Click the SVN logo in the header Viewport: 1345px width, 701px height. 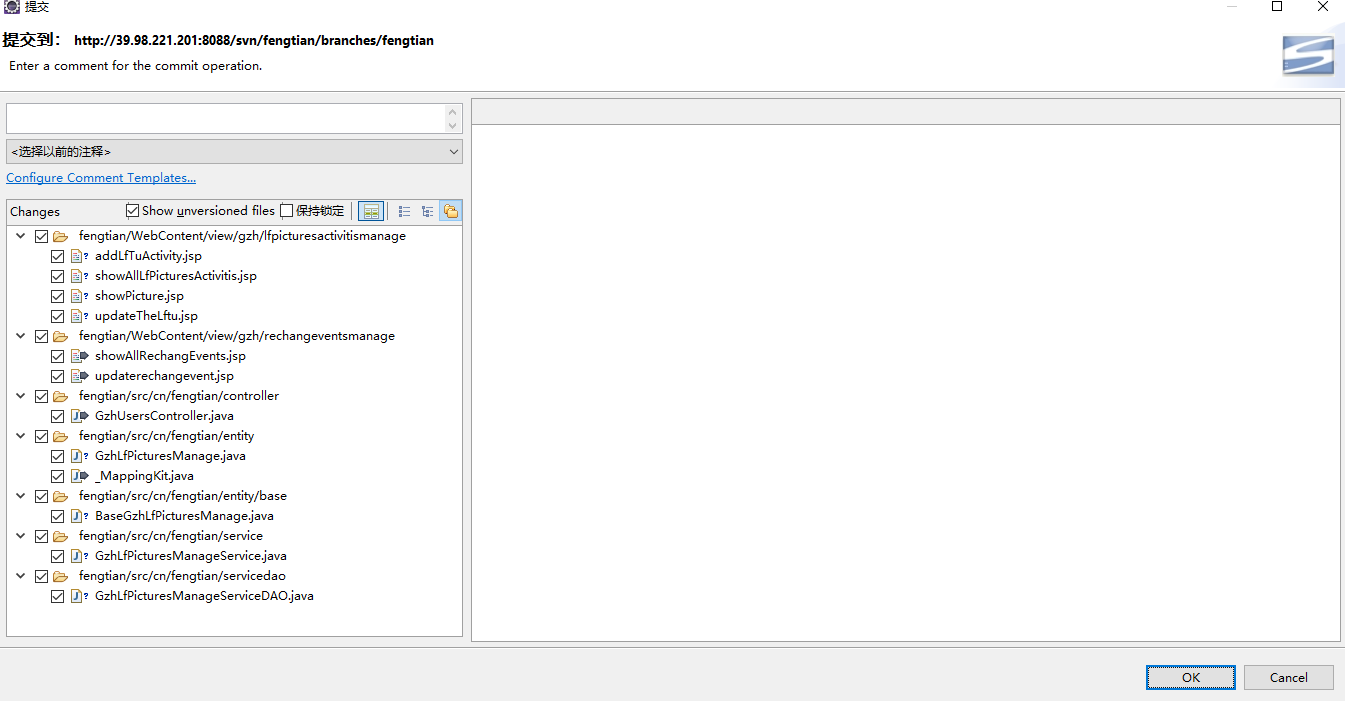pos(1309,55)
